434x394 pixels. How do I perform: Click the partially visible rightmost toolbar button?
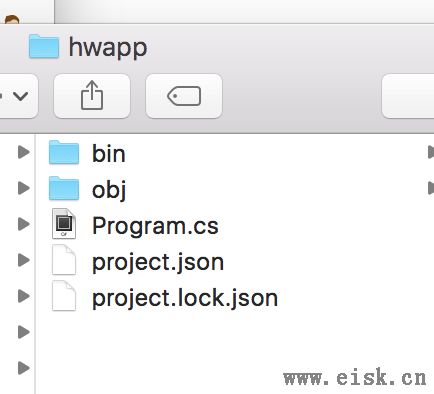click(408, 96)
